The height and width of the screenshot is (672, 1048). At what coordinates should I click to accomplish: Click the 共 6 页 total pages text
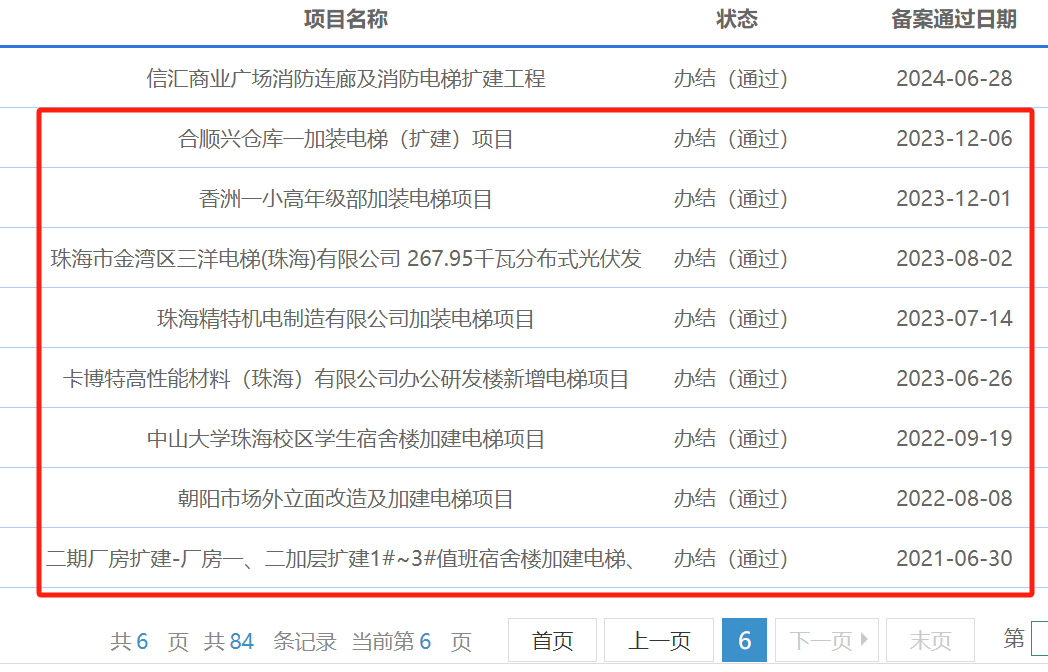point(150,642)
